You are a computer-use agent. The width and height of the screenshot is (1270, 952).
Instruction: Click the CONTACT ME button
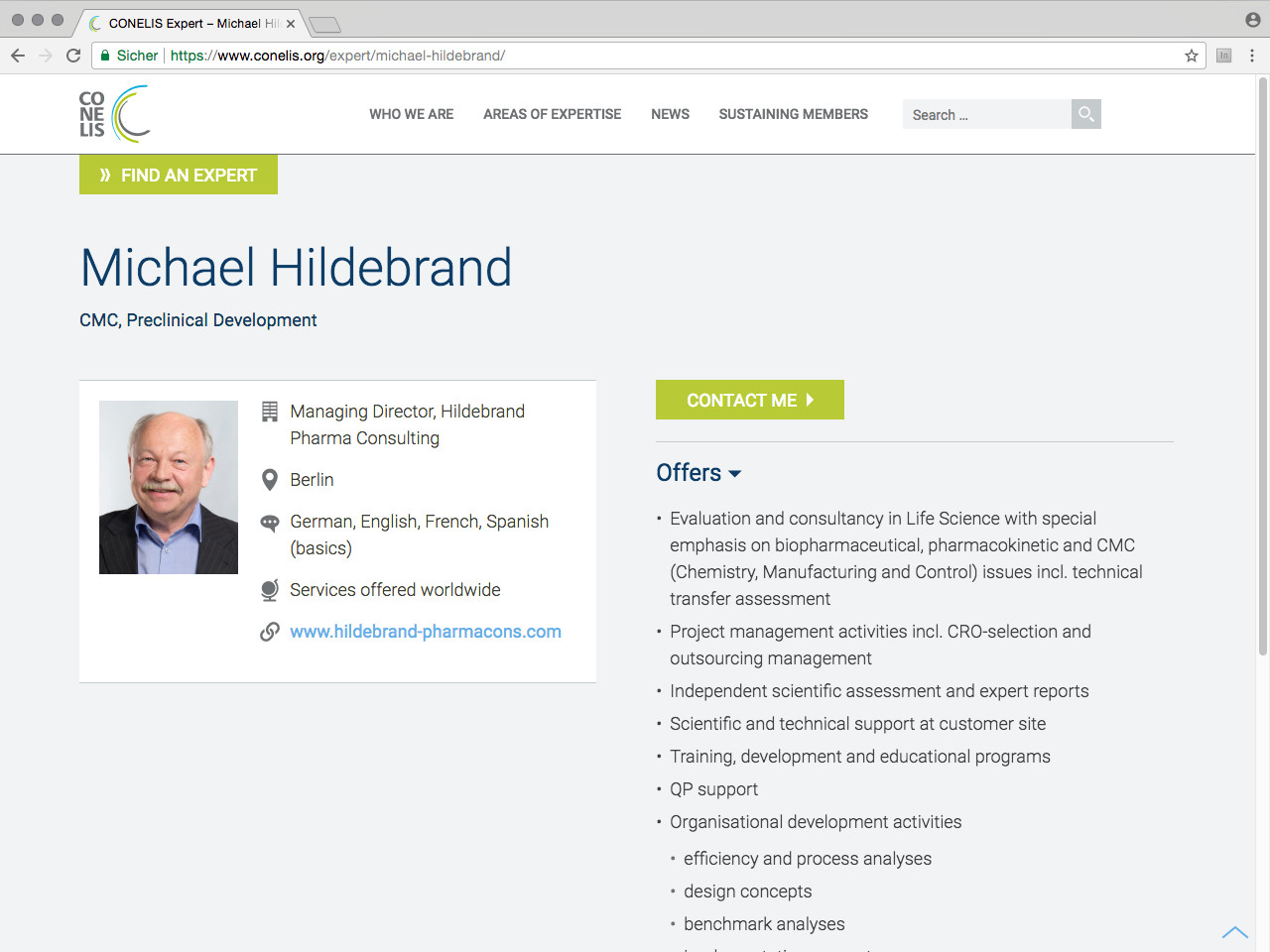click(x=749, y=400)
